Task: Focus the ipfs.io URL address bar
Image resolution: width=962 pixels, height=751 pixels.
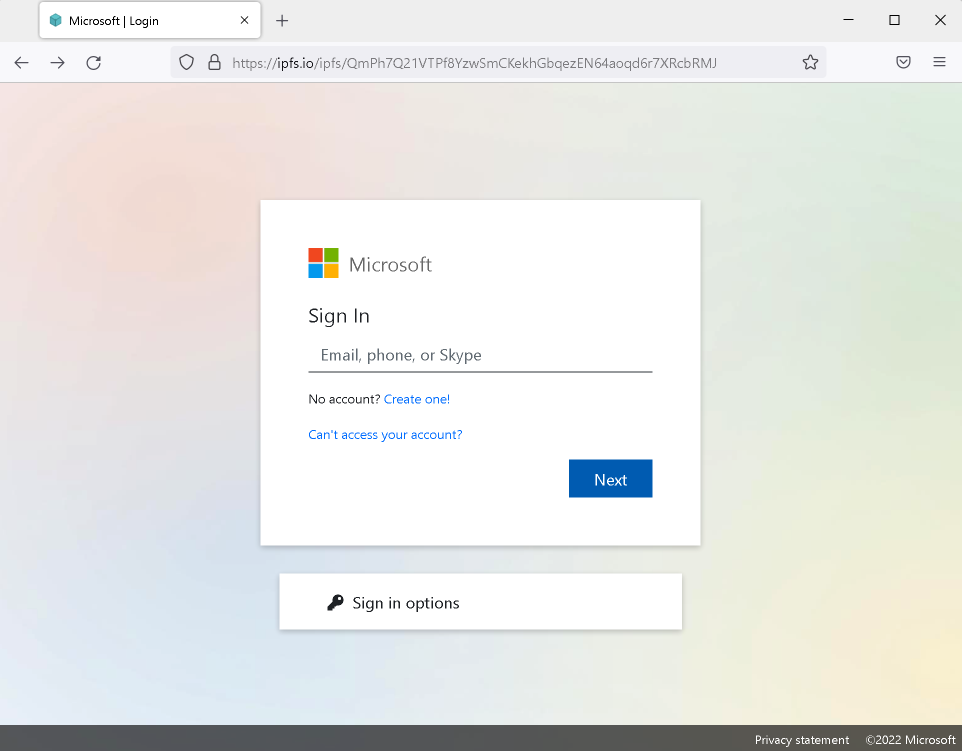Action: pos(500,62)
